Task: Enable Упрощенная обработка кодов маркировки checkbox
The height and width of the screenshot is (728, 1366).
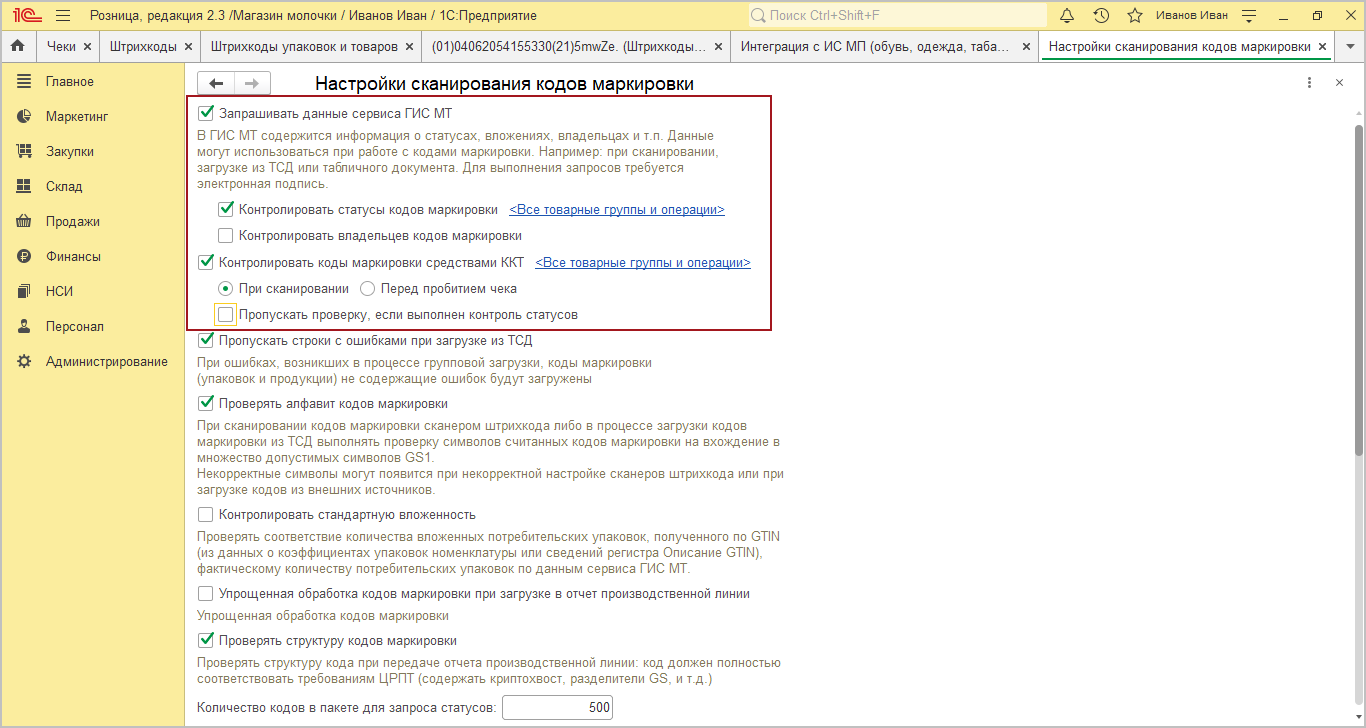Action: pyautogui.click(x=207, y=593)
